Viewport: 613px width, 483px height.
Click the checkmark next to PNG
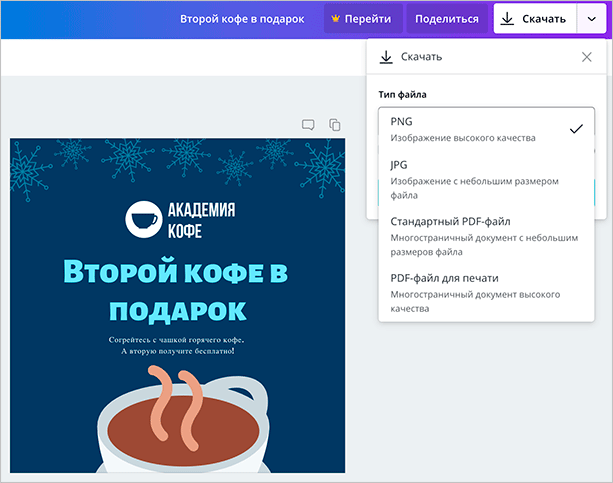[575, 129]
